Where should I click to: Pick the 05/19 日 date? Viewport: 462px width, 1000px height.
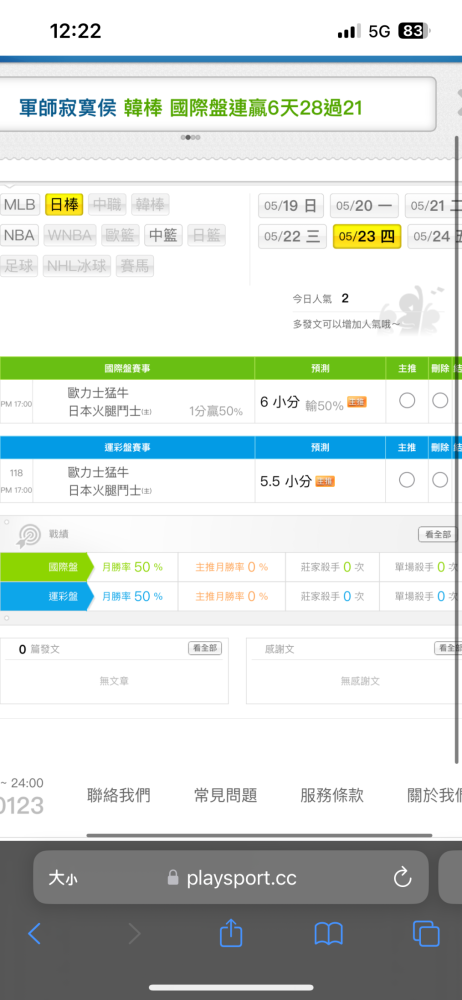290,206
